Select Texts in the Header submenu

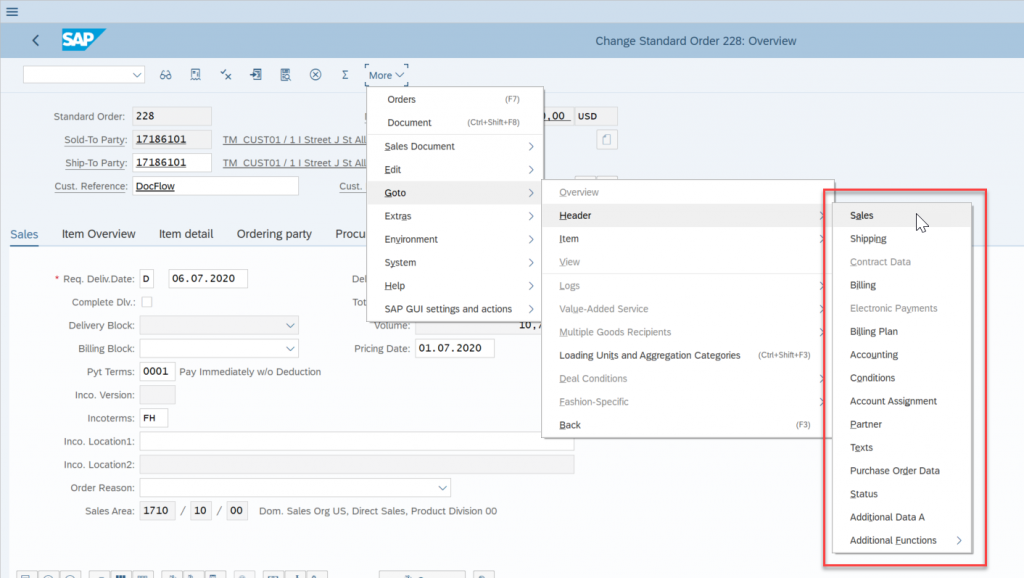[902, 448]
